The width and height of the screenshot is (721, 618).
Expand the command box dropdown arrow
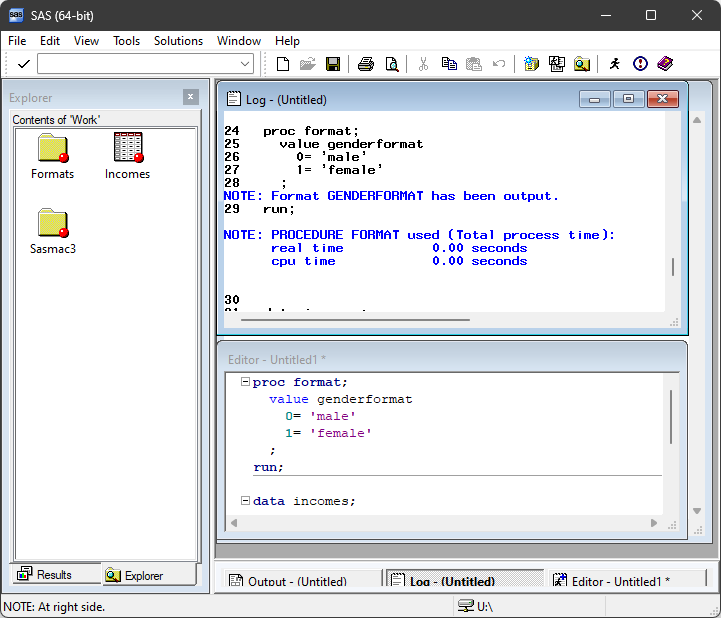[246, 64]
